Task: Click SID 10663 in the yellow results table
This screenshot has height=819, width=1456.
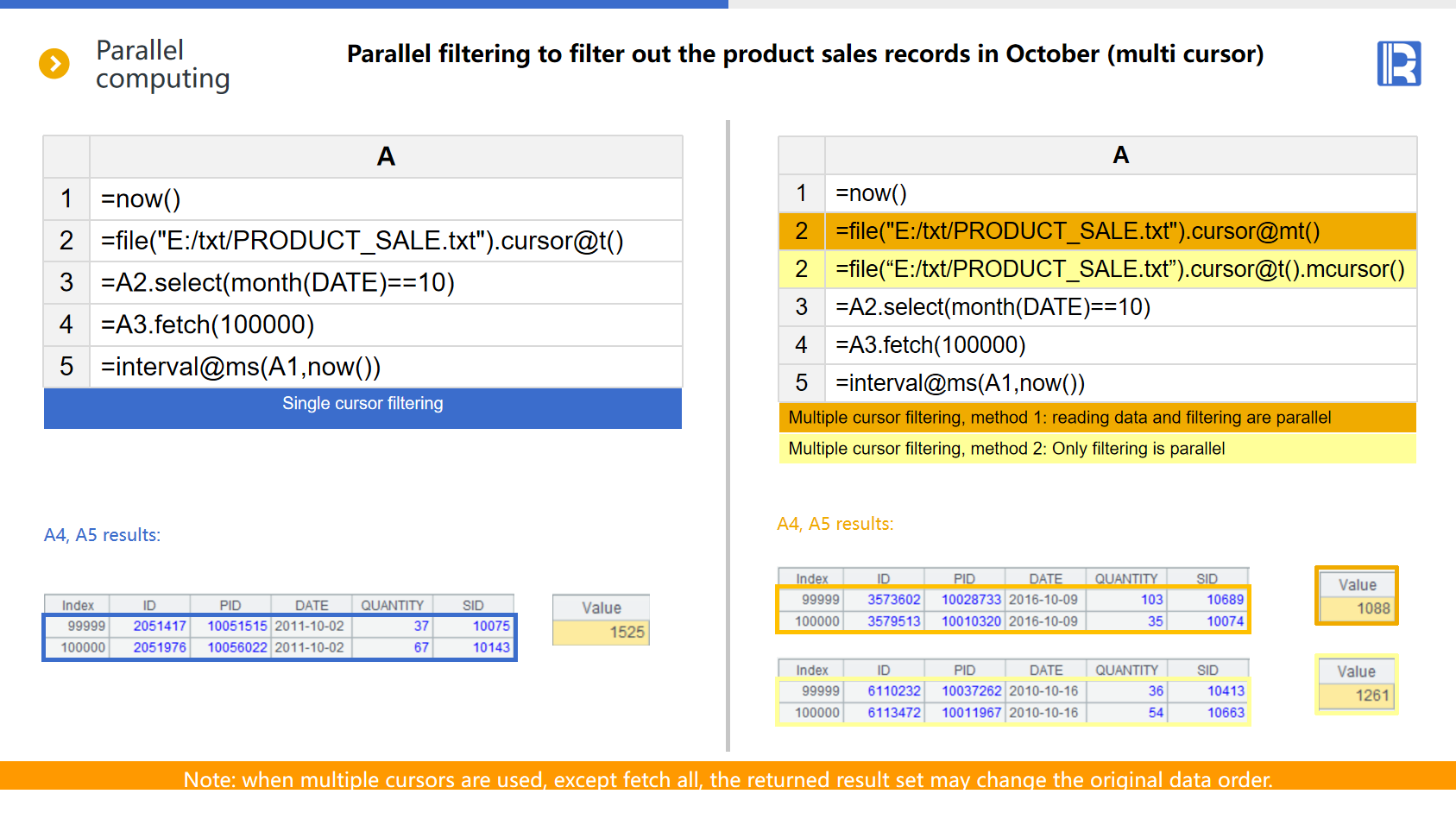Action: point(1207,713)
